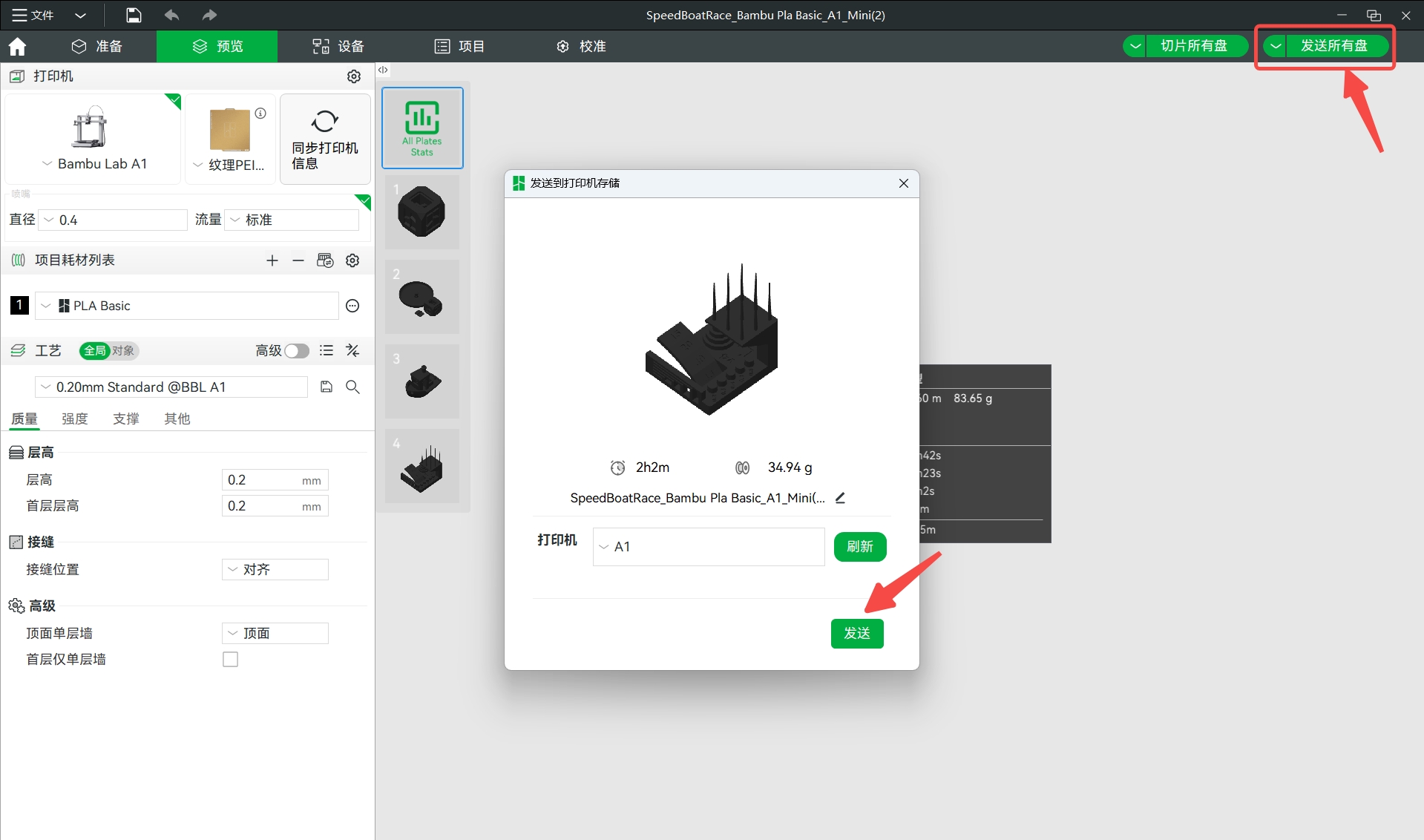Click the compare presets icon
The image size is (1424, 840).
tap(353, 350)
